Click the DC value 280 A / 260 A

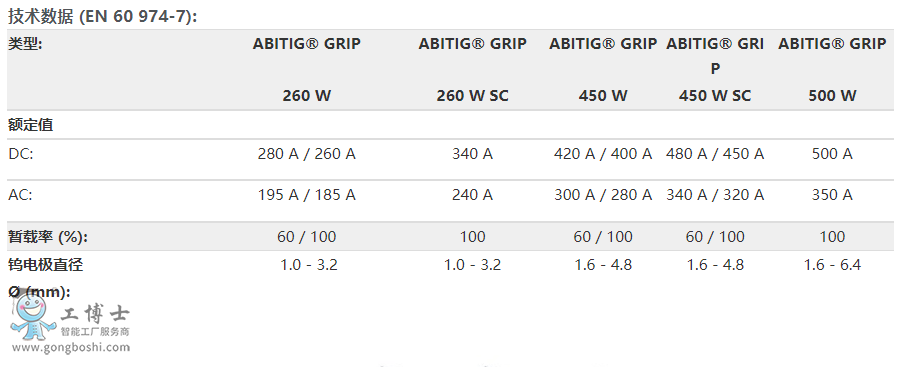coord(307,154)
